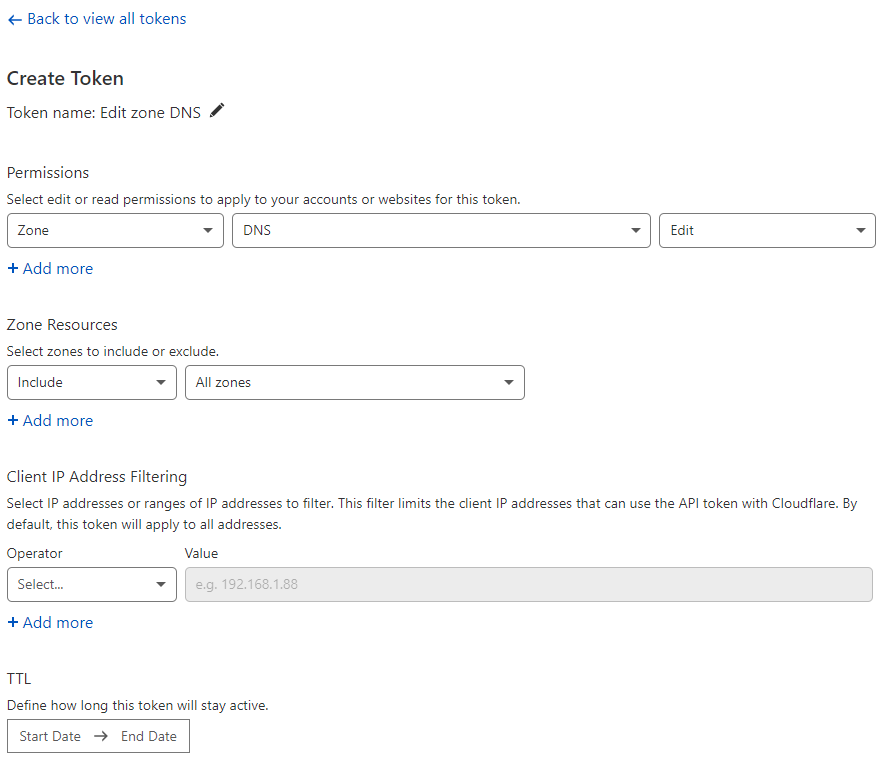This screenshot has width=884, height=768.
Task: Add more permissions via Add more link
Action: [50, 268]
